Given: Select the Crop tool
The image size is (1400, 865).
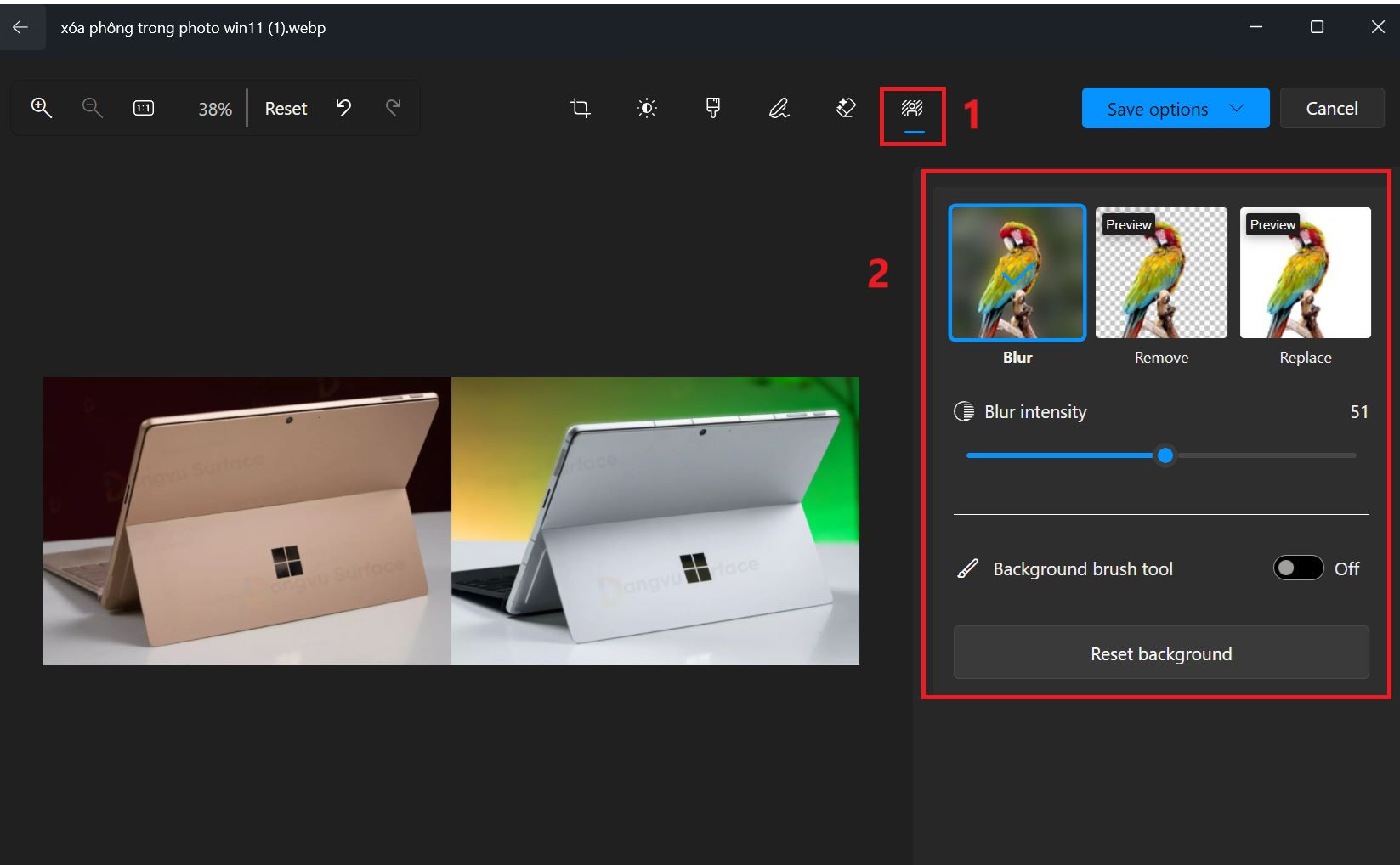Looking at the screenshot, I should 580,108.
